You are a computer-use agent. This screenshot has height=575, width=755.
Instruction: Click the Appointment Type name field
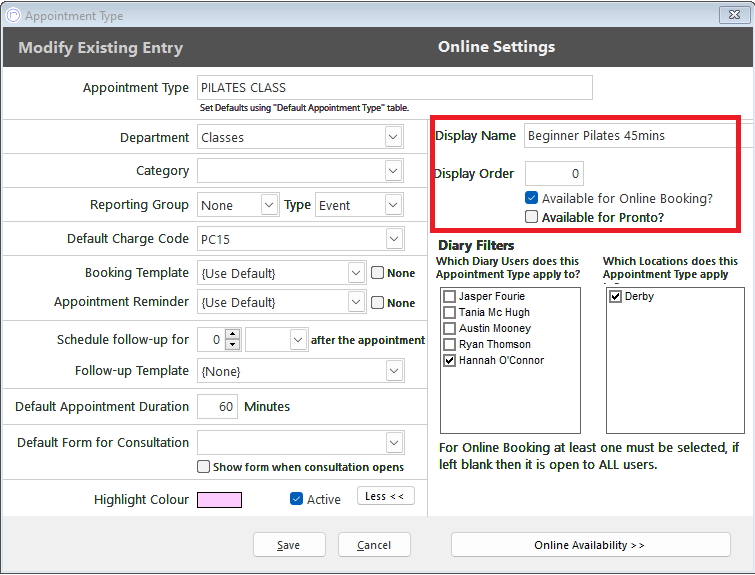click(394, 88)
